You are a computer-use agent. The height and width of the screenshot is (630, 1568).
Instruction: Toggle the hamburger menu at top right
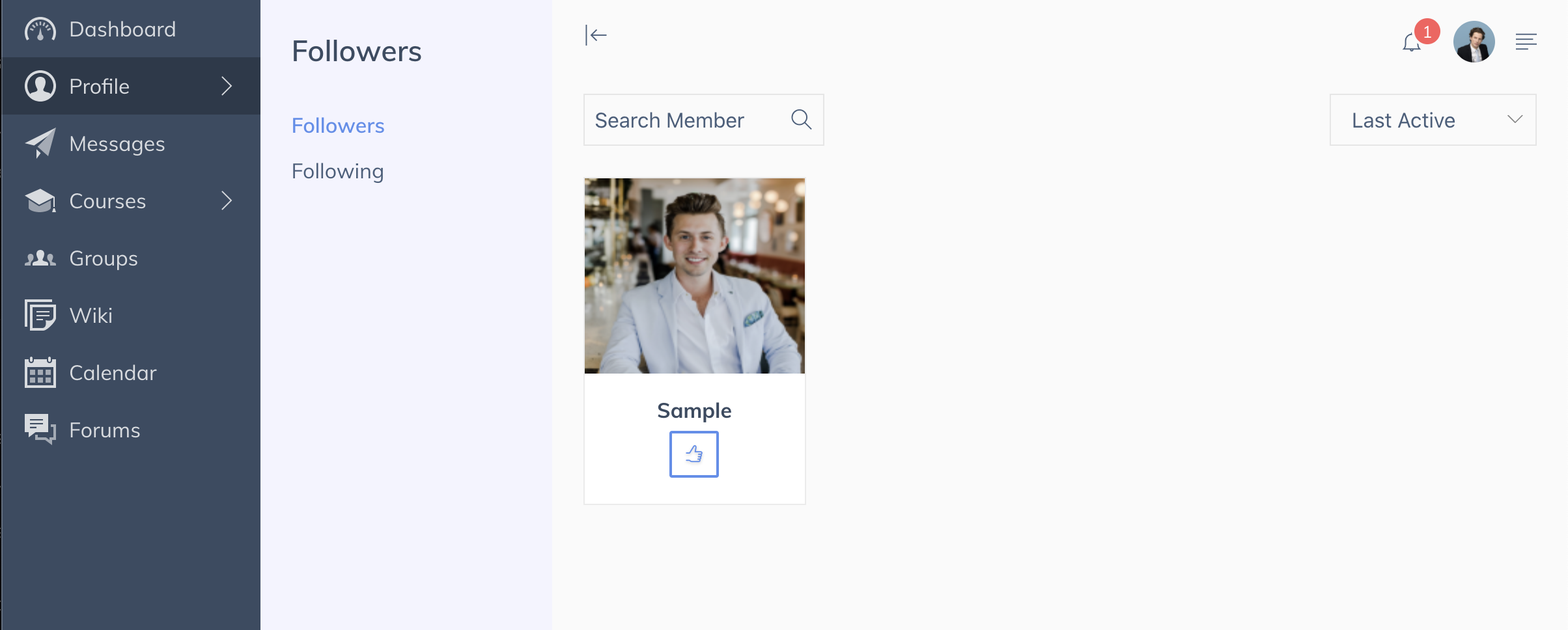coord(1526,42)
